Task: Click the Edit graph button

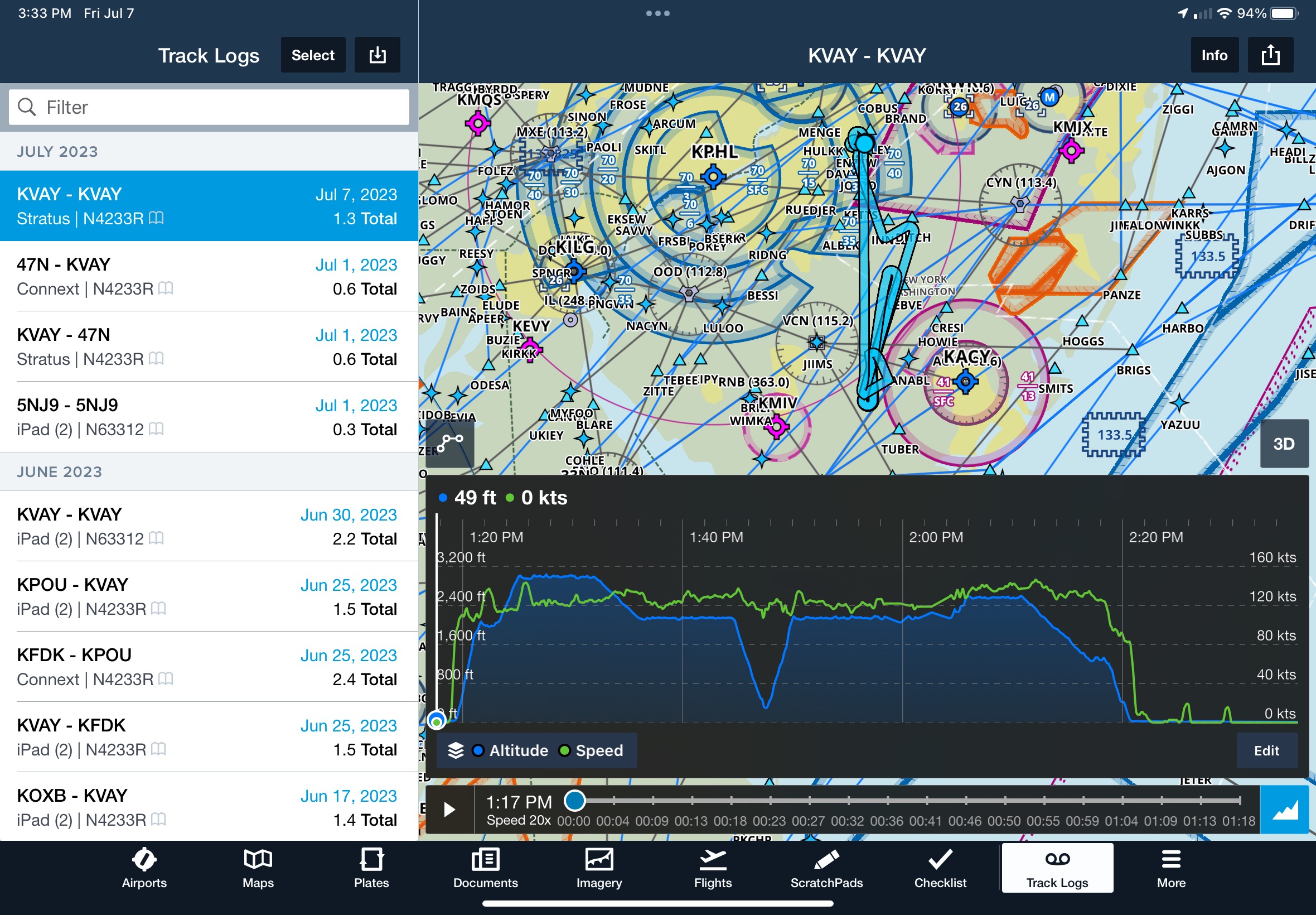Action: click(1266, 750)
